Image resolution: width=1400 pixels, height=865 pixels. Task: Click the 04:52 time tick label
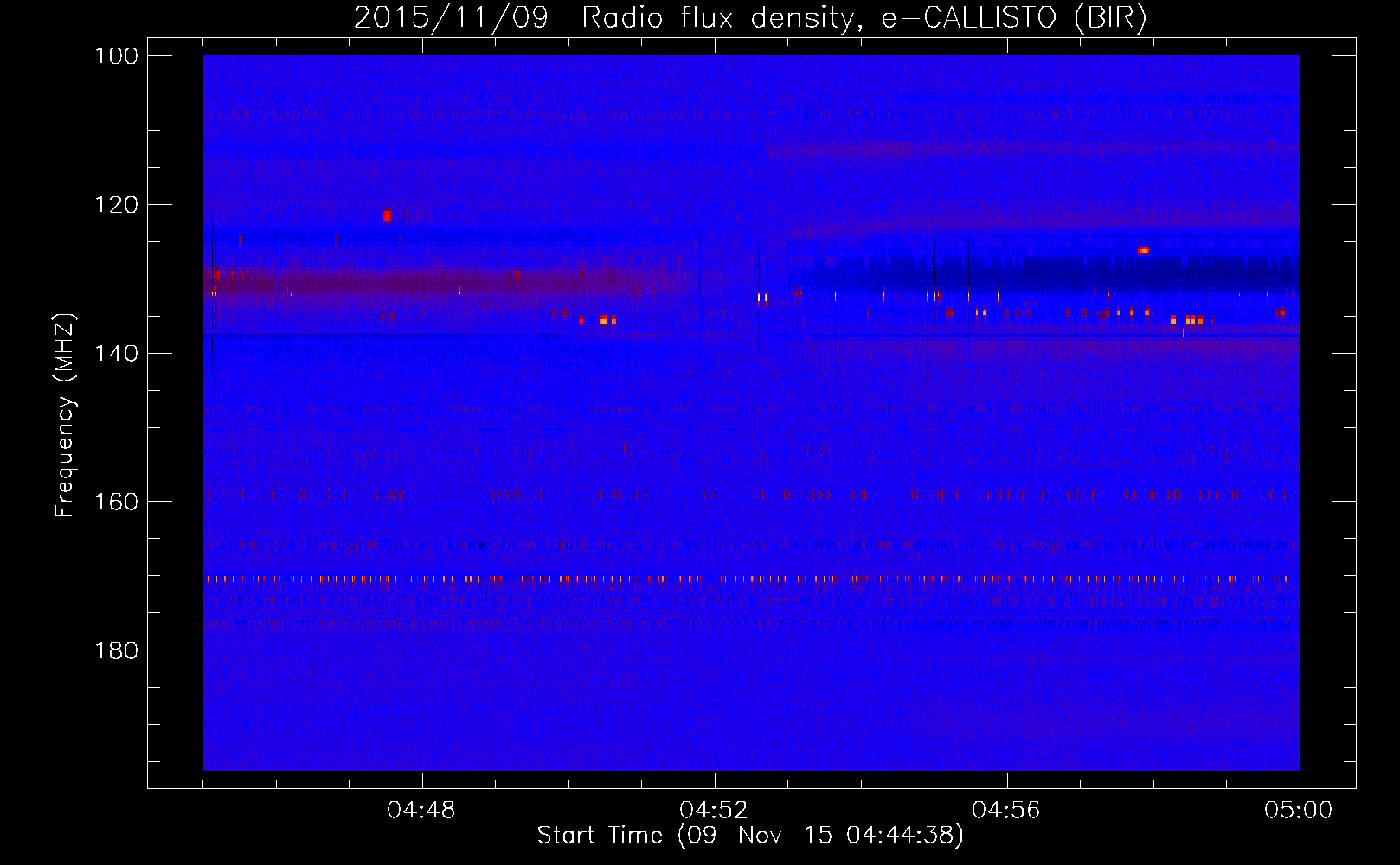714,811
